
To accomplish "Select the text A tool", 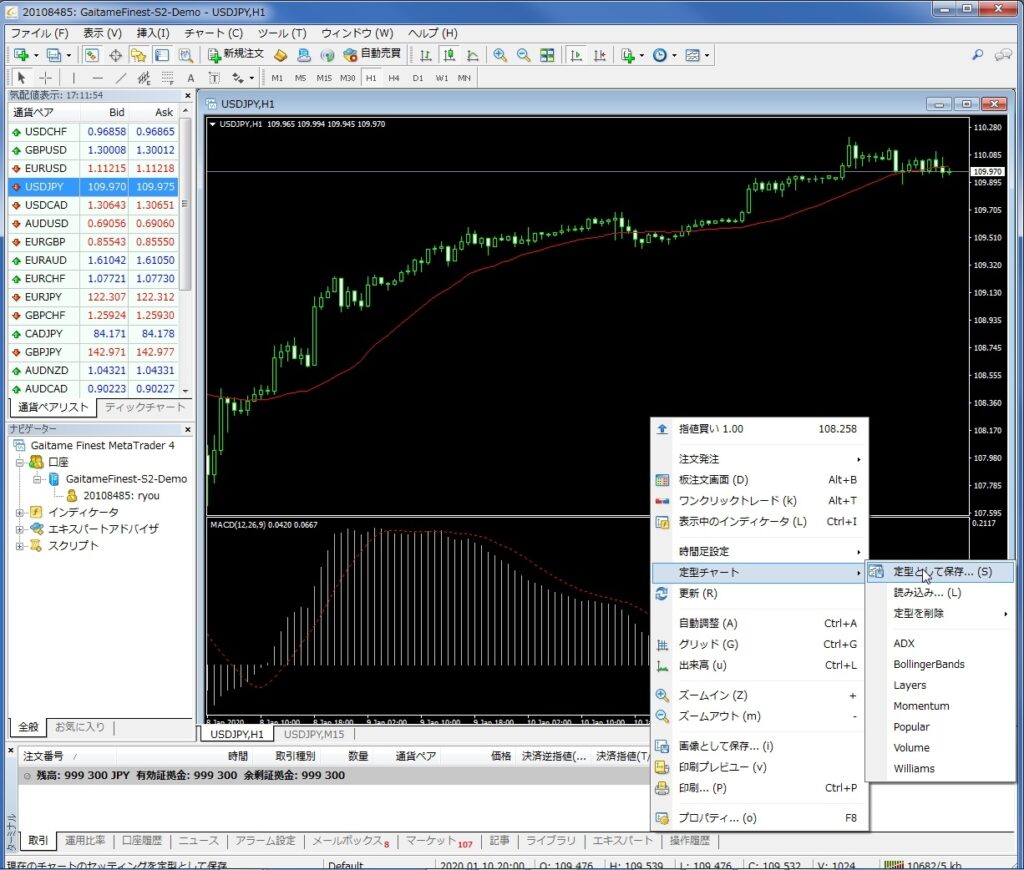I will click(191, 78).
